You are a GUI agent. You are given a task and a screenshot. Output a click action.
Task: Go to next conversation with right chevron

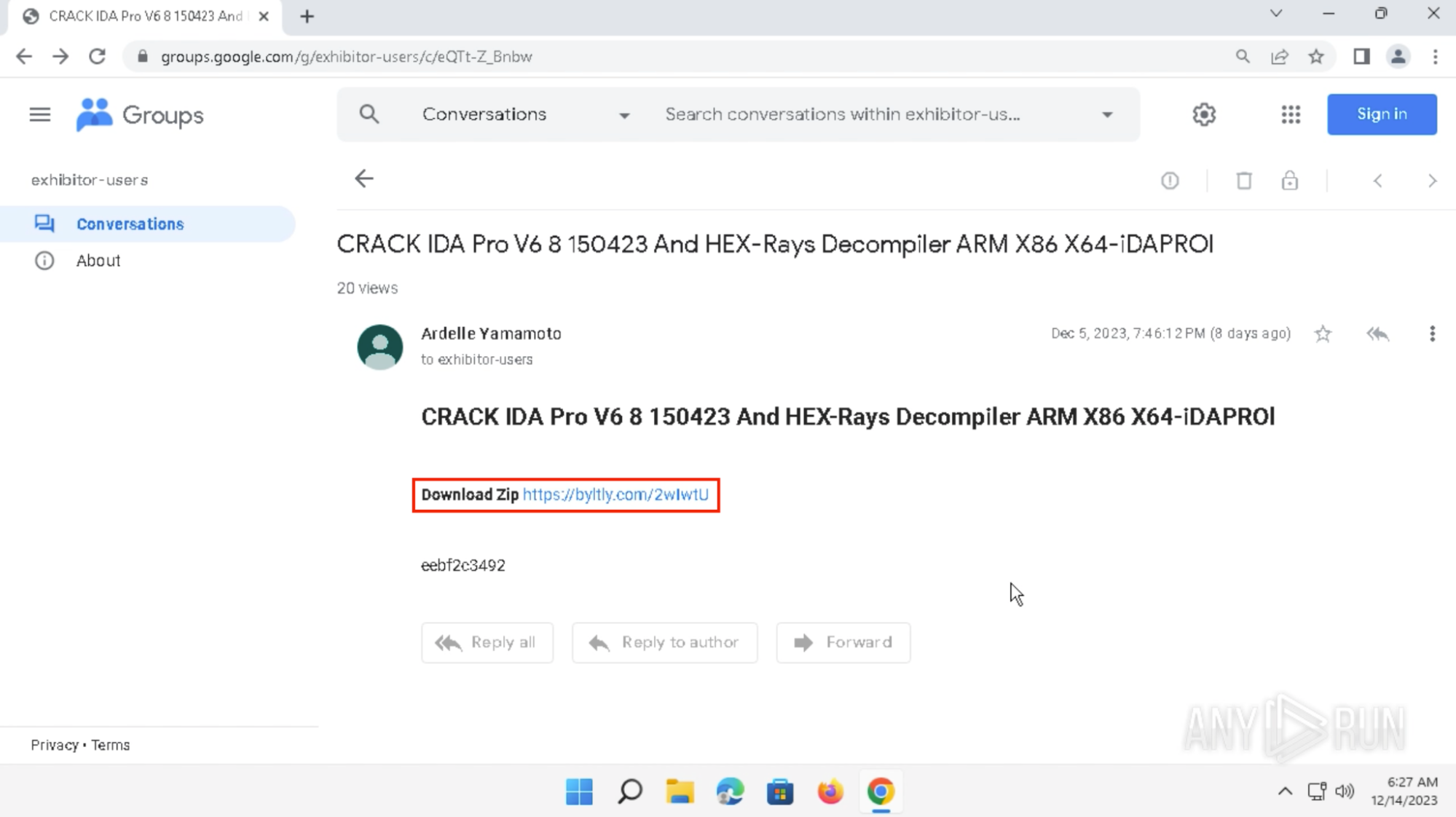point(1432,180)
